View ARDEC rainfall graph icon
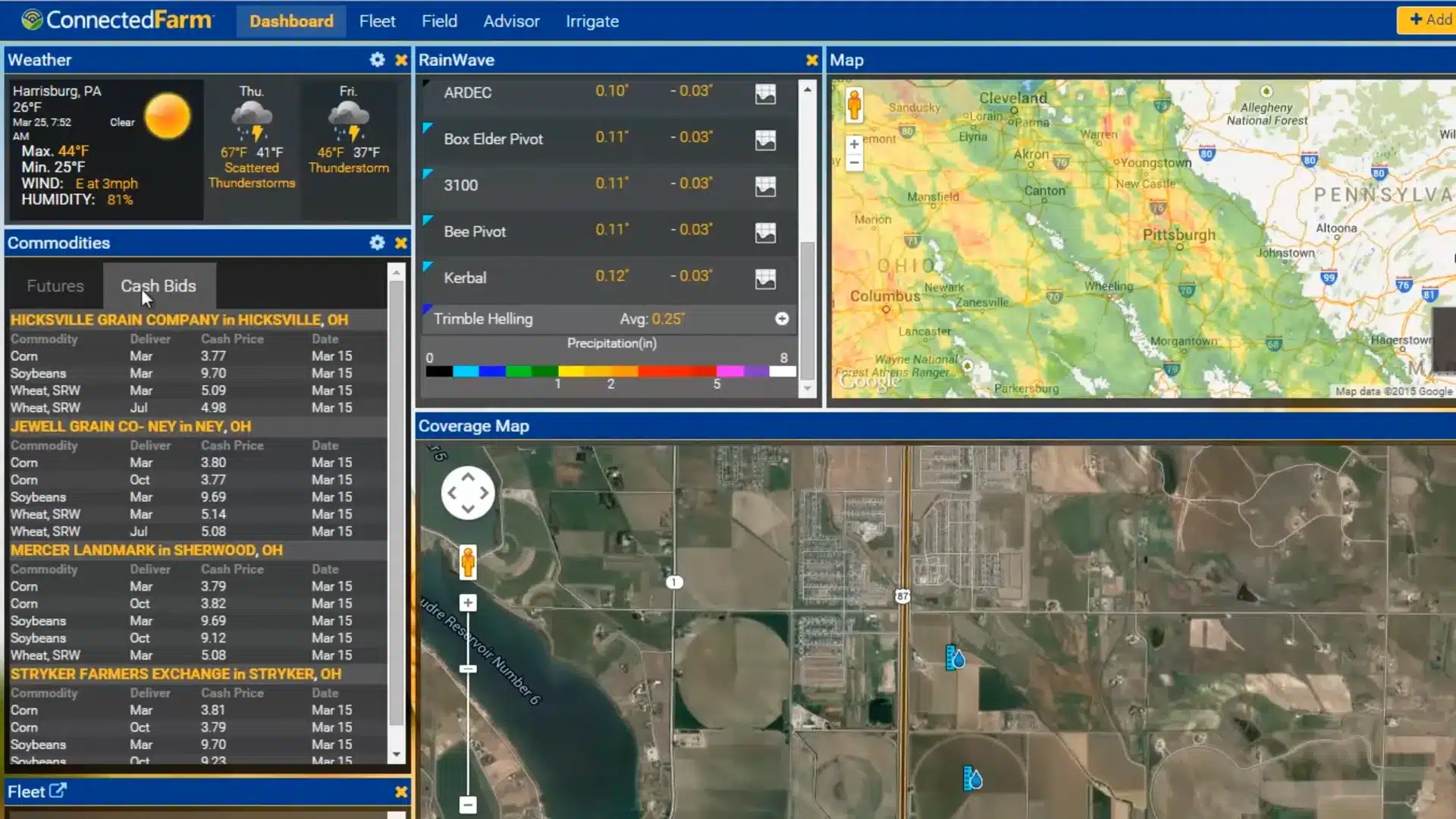The image size is (1456, 819). (x=766, y=94)
